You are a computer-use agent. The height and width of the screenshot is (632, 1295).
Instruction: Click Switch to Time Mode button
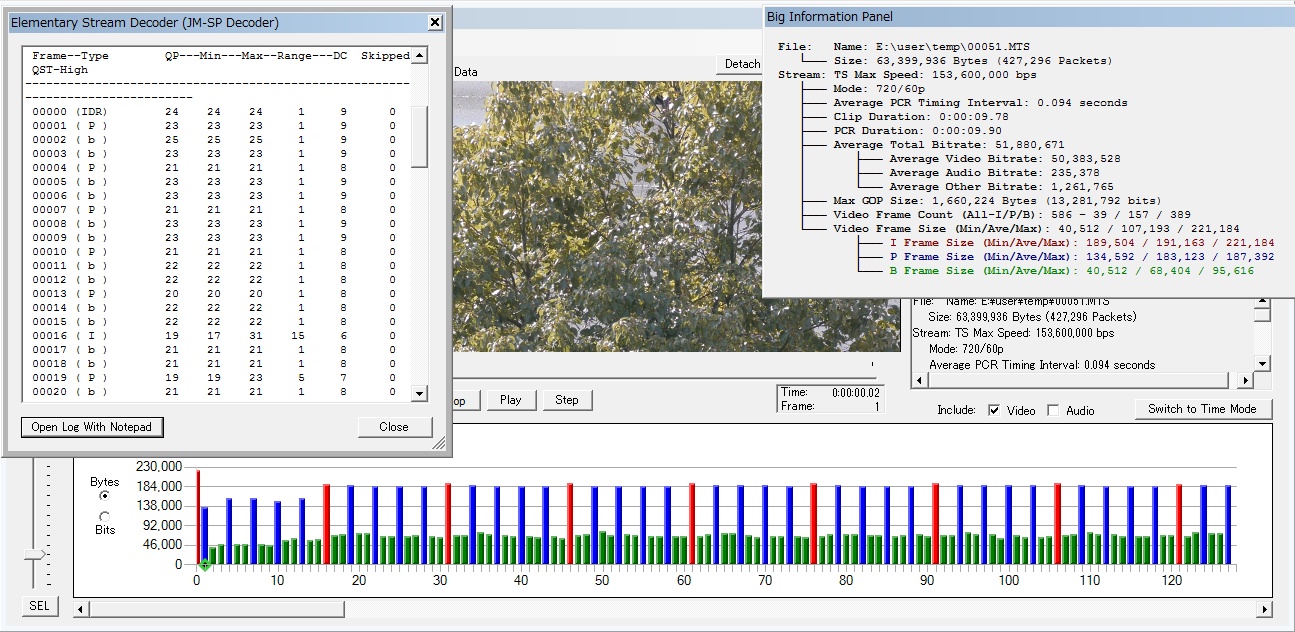1202,408
